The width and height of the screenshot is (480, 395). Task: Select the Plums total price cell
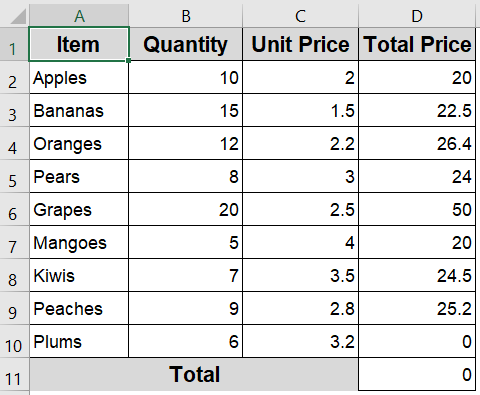[x=417, y=341]
